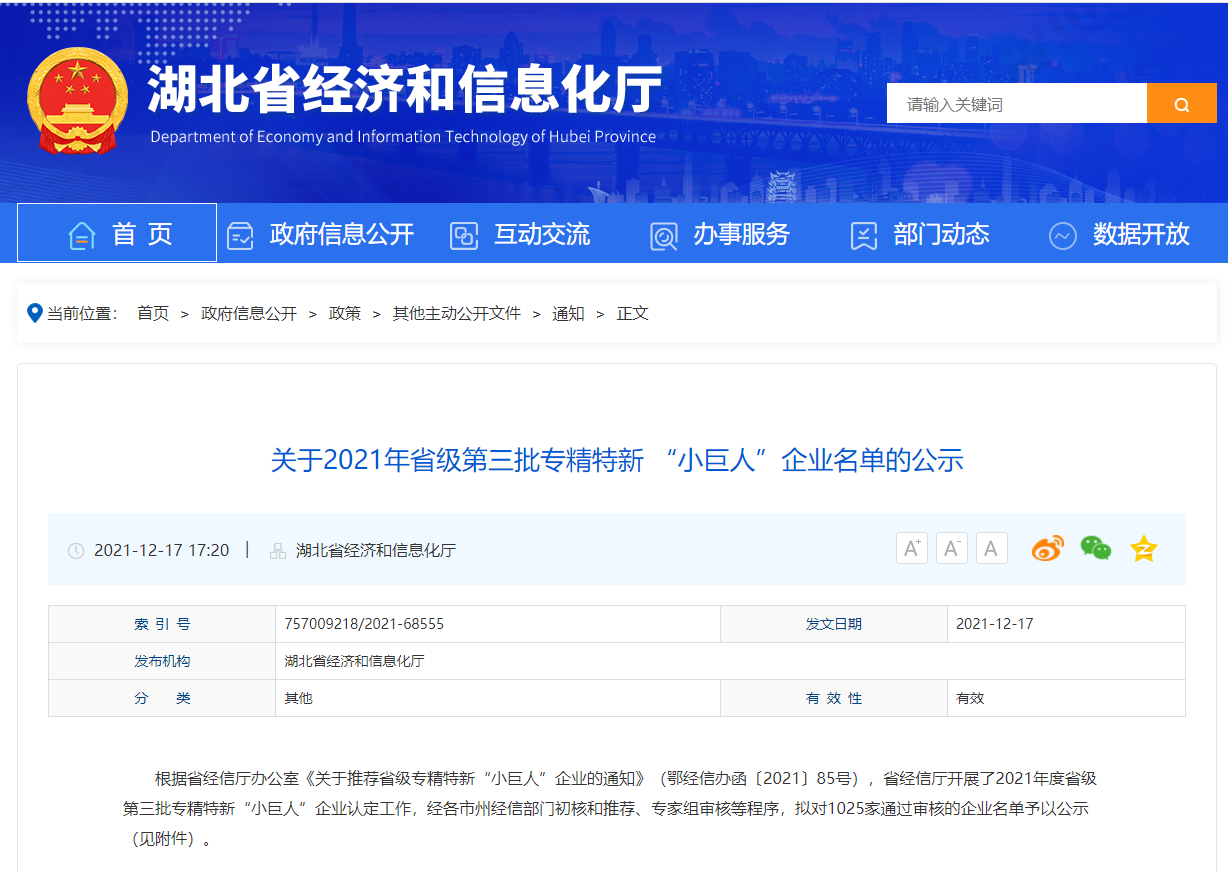Decrease font size with the A- icon
The height and width of the screenshot is (872, 1228).
coord(951,548)
